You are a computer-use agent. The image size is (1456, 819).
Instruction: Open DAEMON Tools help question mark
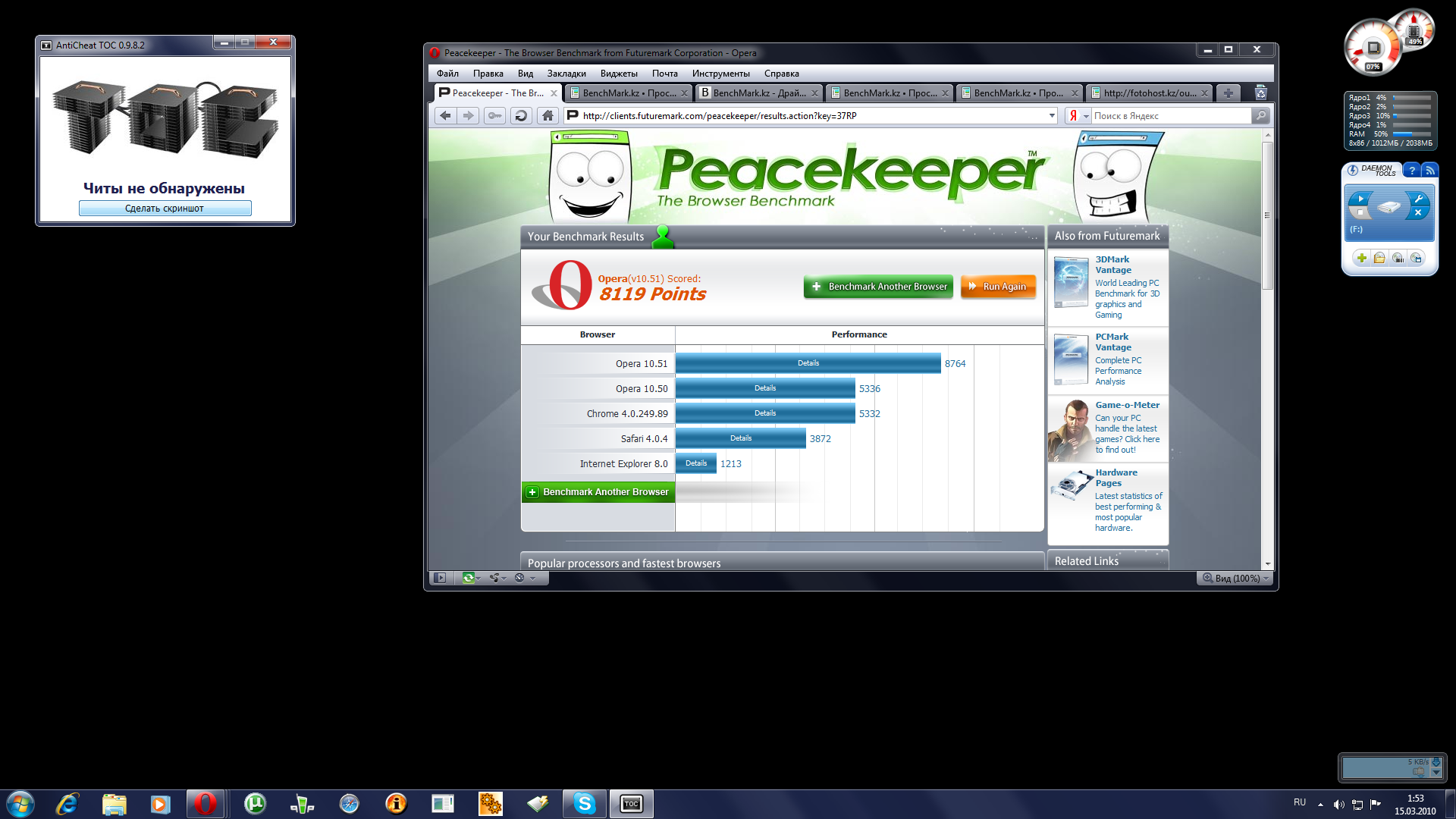click(x=1411, y=170)
